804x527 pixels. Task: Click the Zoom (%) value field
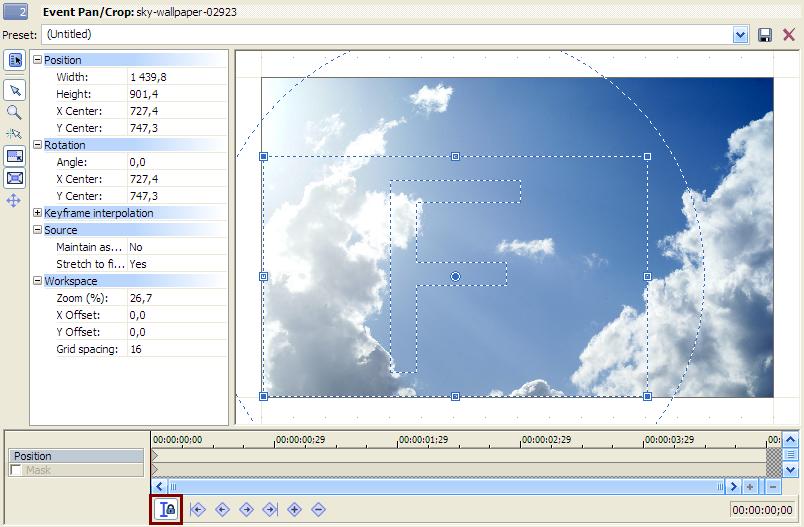tap(176, 298)
